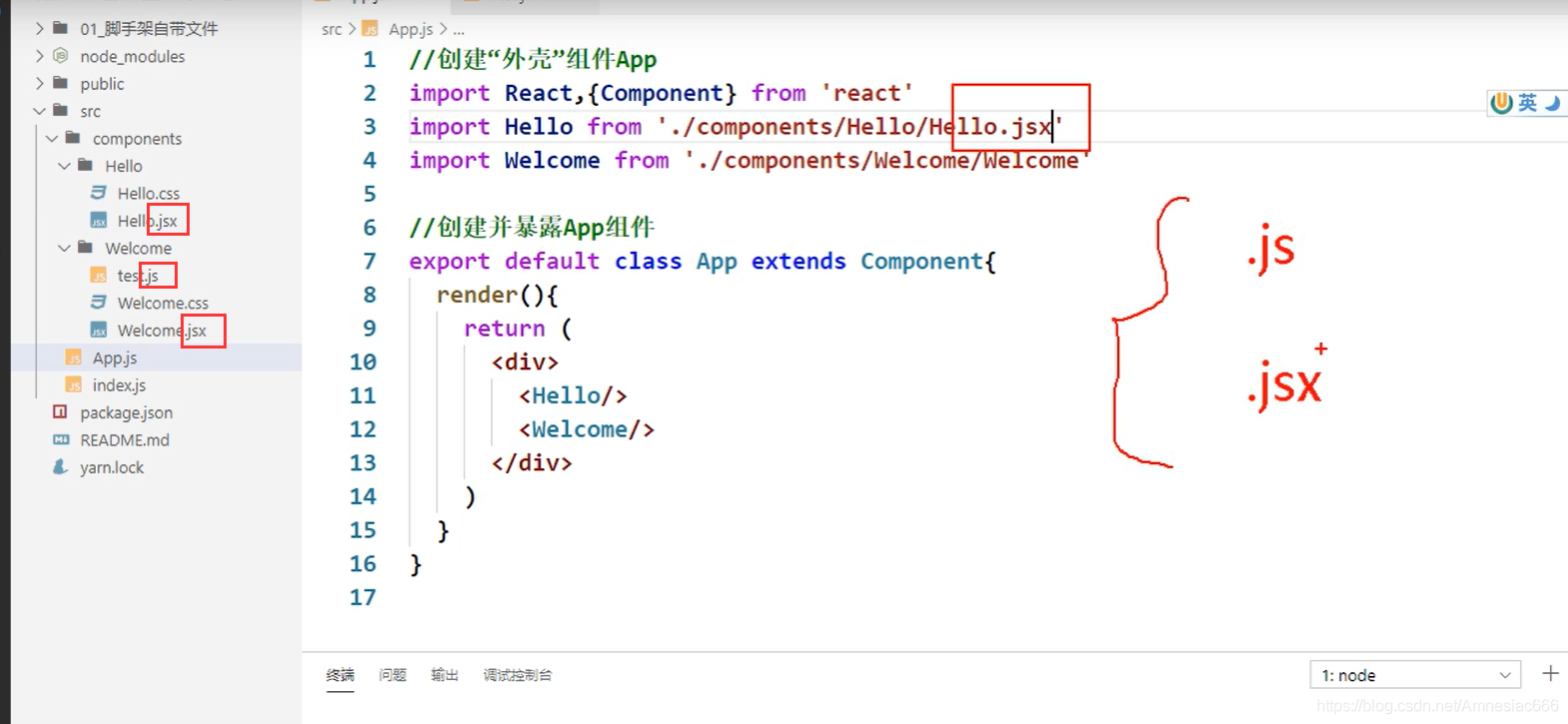Click 'Welcome' identifier on line 4
This screenshot has height=724, width=1568.
pos(552,161)
